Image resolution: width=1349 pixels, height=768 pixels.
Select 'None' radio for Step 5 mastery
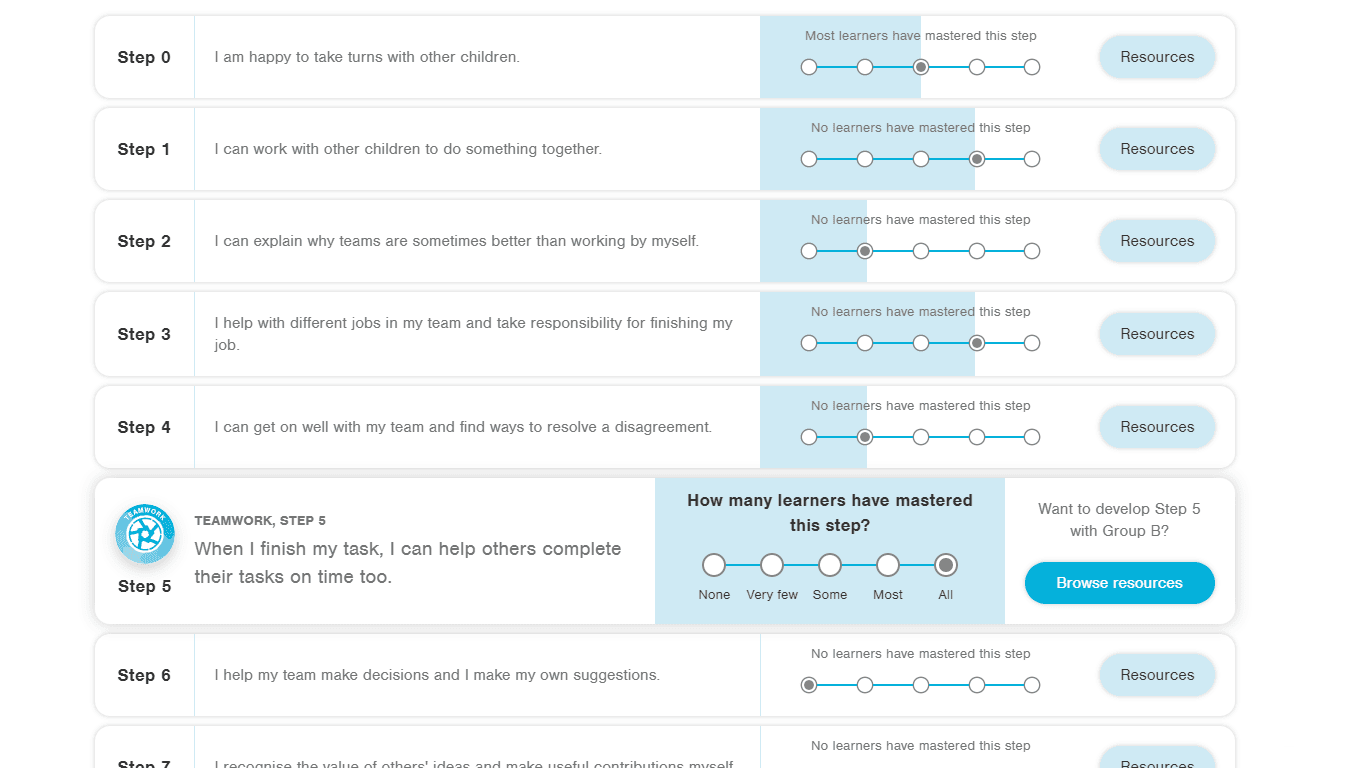pyautogui.click(x=714, y=566)
